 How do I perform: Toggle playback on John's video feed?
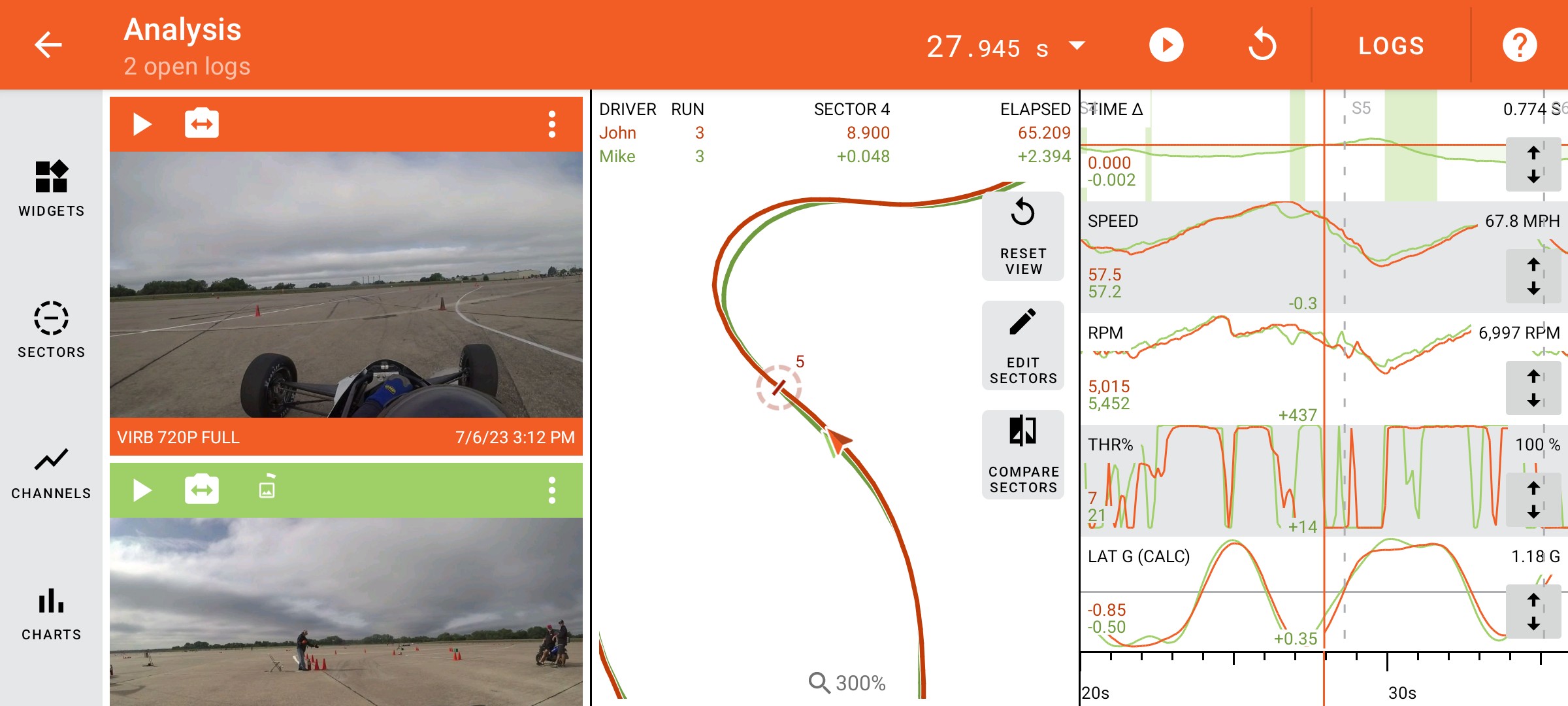point(140,122)
